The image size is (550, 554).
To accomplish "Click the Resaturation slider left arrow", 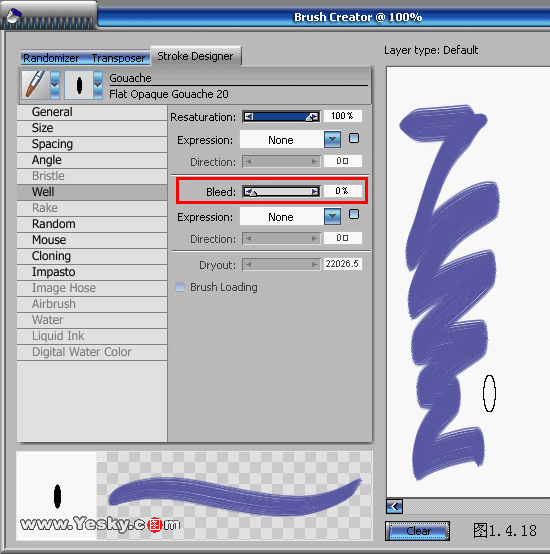I will click(x=249, y=117).
